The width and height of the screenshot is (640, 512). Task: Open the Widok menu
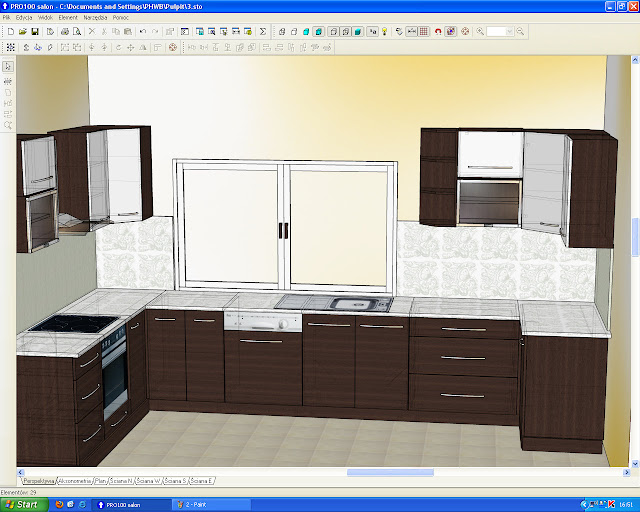(x=45, y=18)
